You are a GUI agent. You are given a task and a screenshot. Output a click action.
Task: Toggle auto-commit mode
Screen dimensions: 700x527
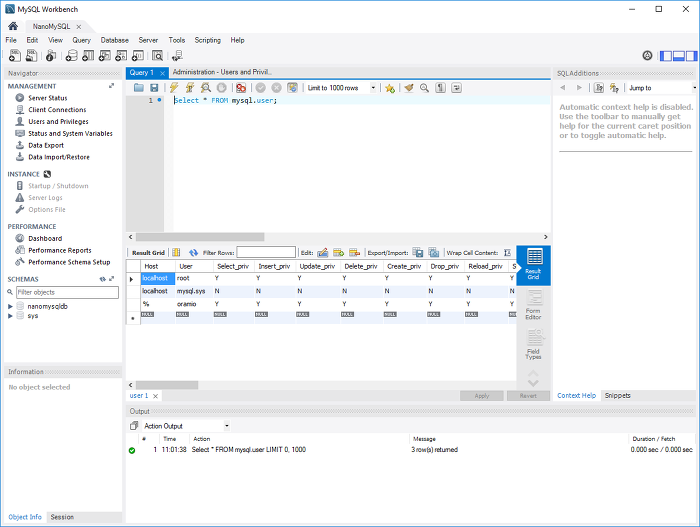[292, 88]
